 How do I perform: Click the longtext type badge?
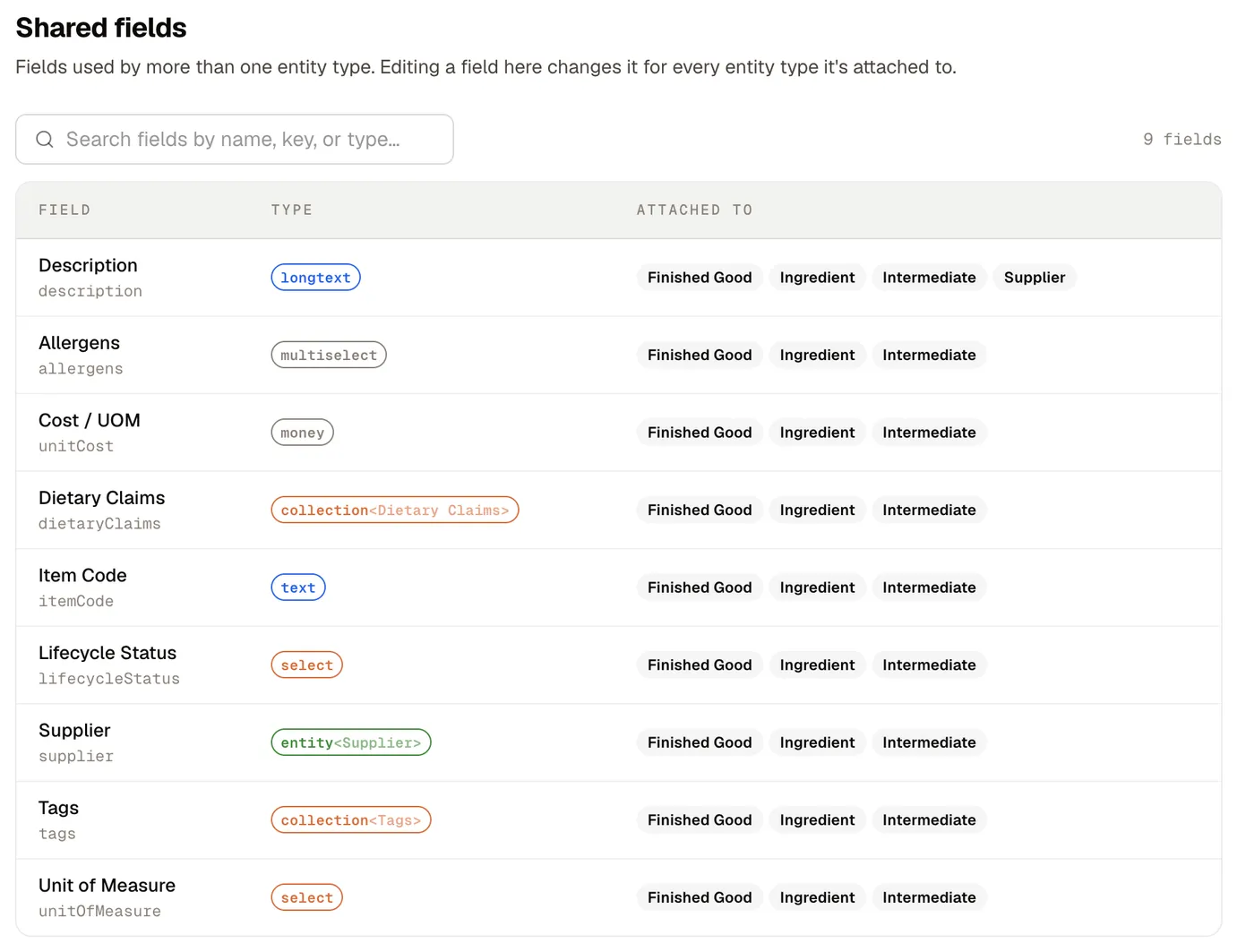pos(315,278)
